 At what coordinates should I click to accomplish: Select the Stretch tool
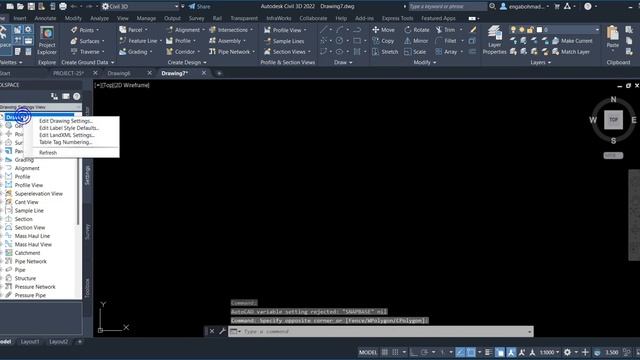click(x=385, y=52)
